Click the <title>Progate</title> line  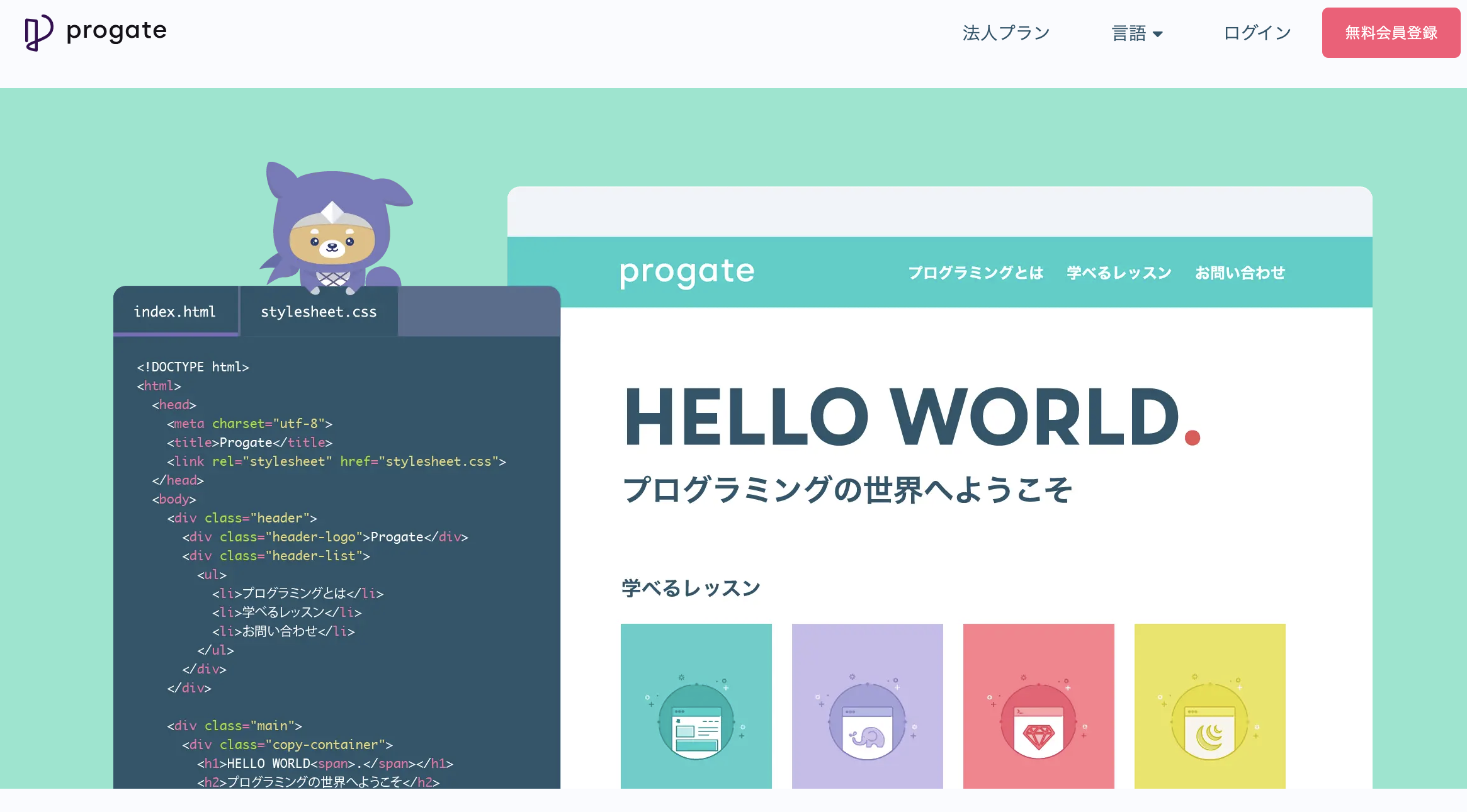[249, 443]
